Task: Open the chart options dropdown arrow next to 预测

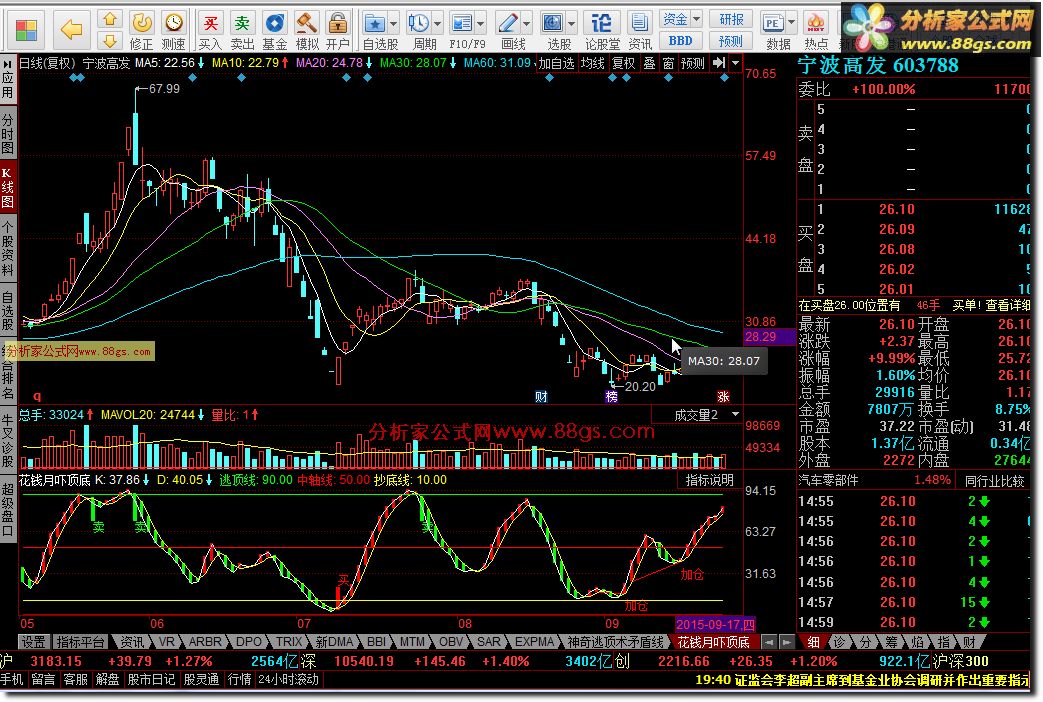Action: coord(735,63)
